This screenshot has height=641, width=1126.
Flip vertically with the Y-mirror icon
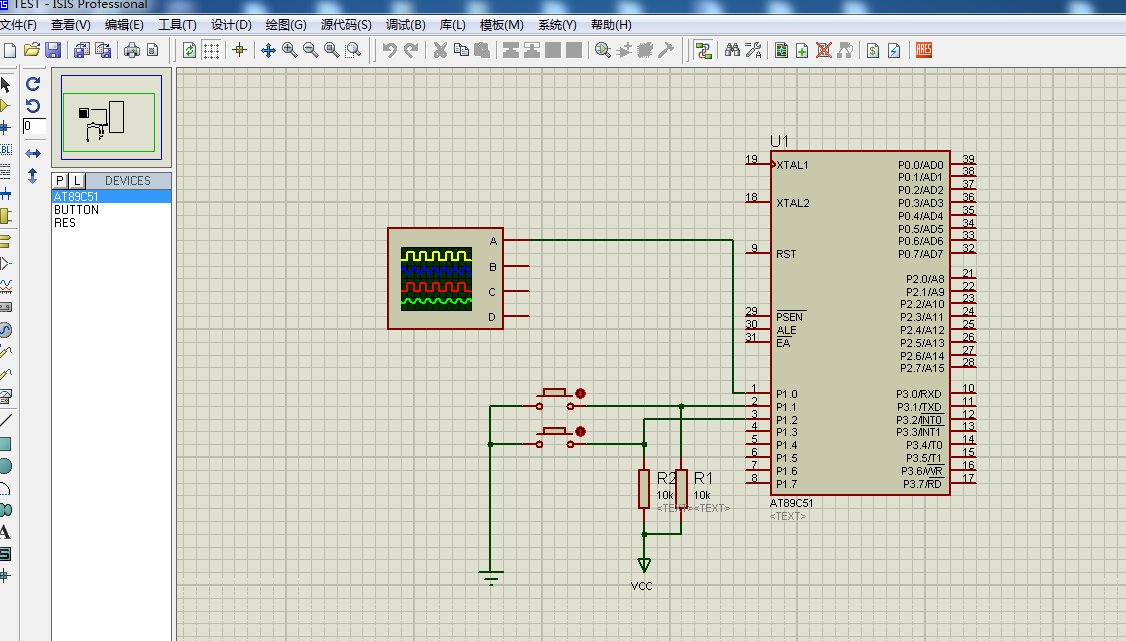tap(32, 176)
